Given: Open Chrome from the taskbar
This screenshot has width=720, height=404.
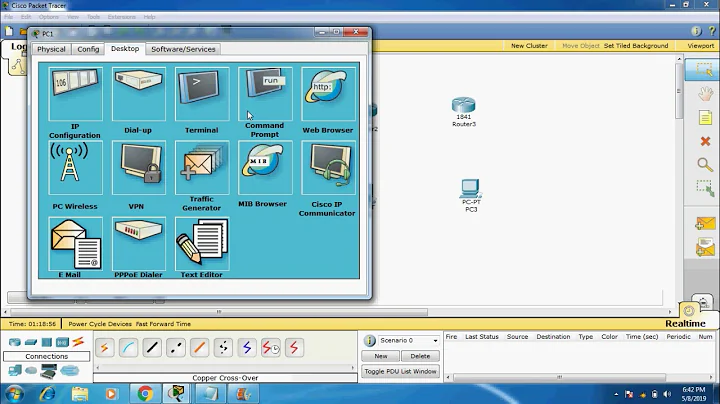Looking at the screenshot, I should (x=145, y=394).
